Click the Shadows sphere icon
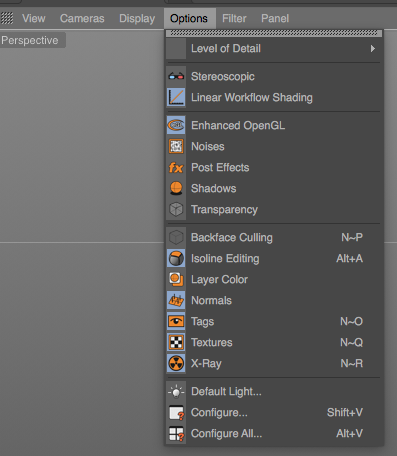The width and height of the screenshot is (397, 456). coord(176,188)
